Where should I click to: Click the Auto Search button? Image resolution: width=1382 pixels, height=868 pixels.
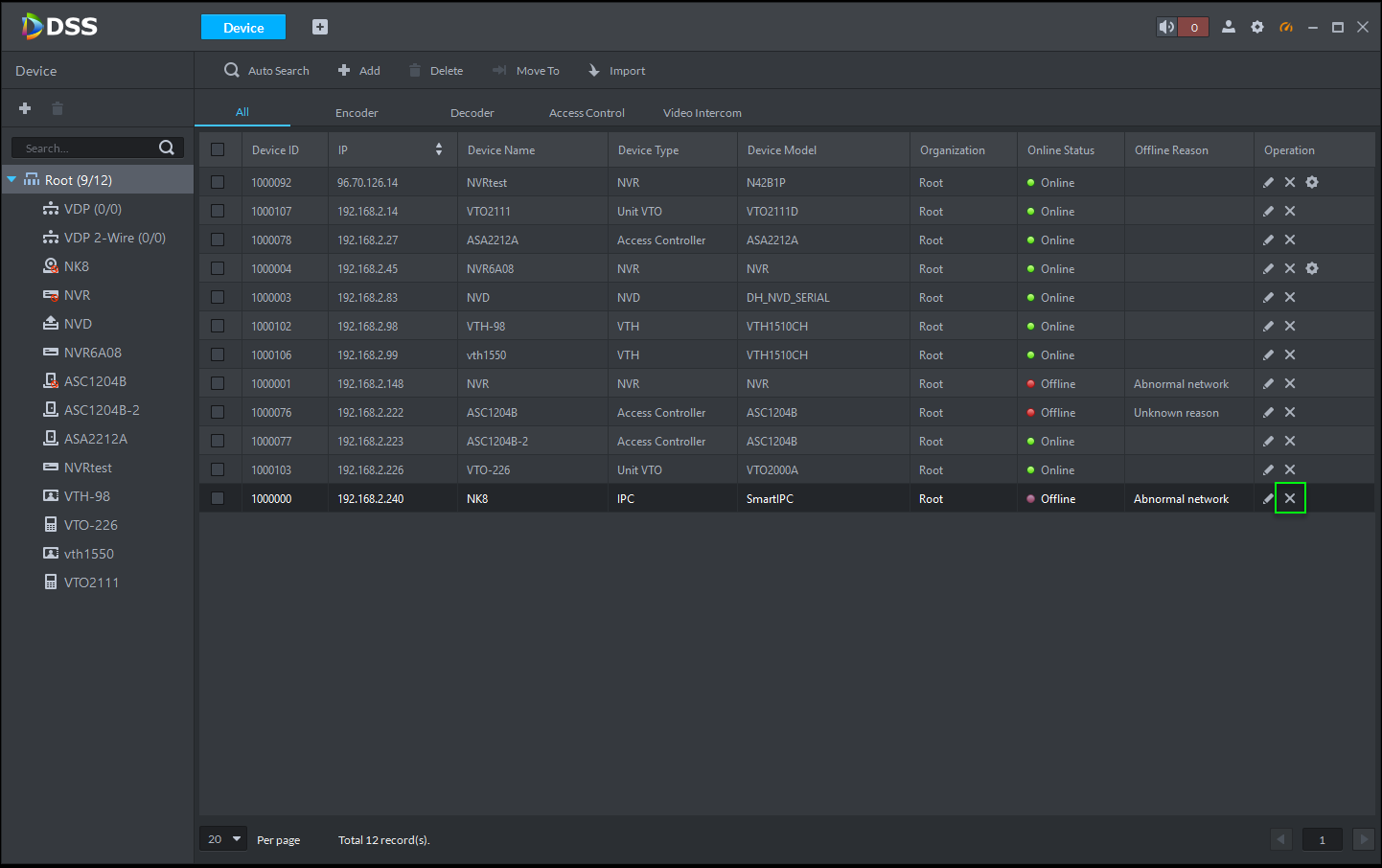click(266, 71)
